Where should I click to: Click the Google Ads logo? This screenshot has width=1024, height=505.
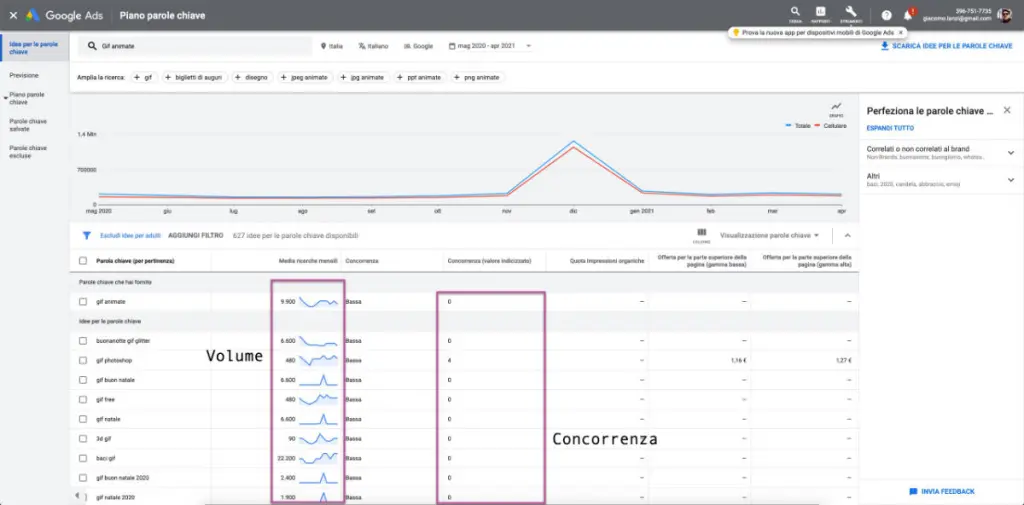65,15
